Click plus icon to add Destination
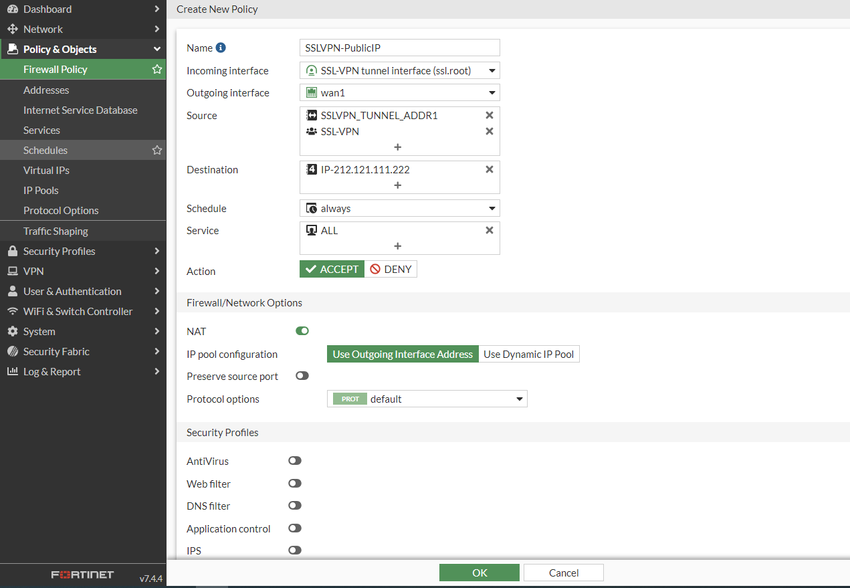 click(398, 185)
